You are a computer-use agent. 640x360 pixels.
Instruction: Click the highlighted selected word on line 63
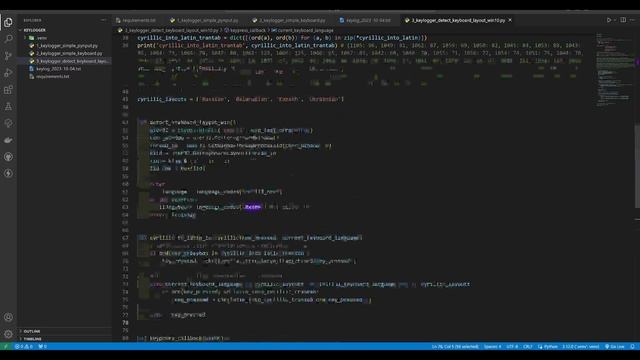click(x=253, y=207)
